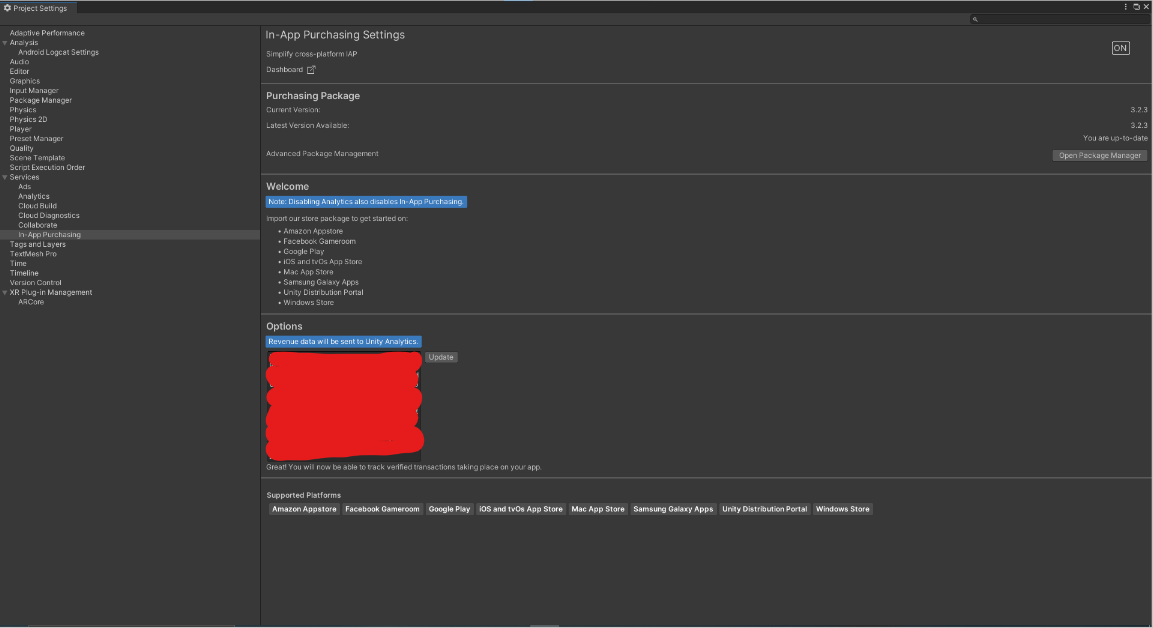Open Input Manager settings

34,90
